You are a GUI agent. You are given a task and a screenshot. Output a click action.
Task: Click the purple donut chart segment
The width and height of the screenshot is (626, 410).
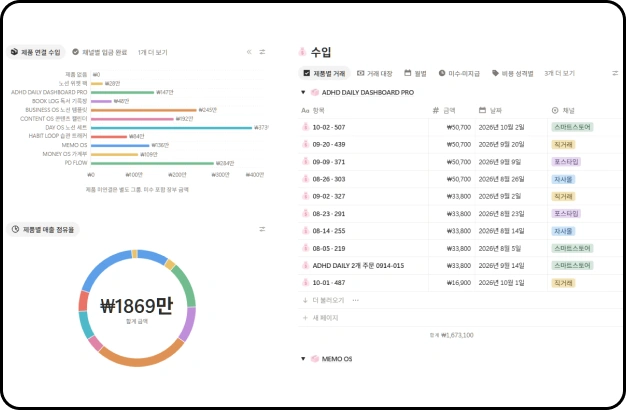pos(188,323)
